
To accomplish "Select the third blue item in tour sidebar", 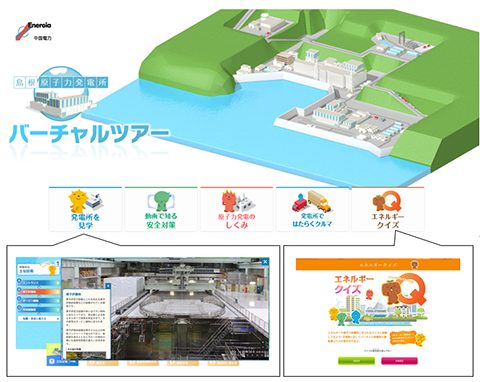I will tap(39, 300).
